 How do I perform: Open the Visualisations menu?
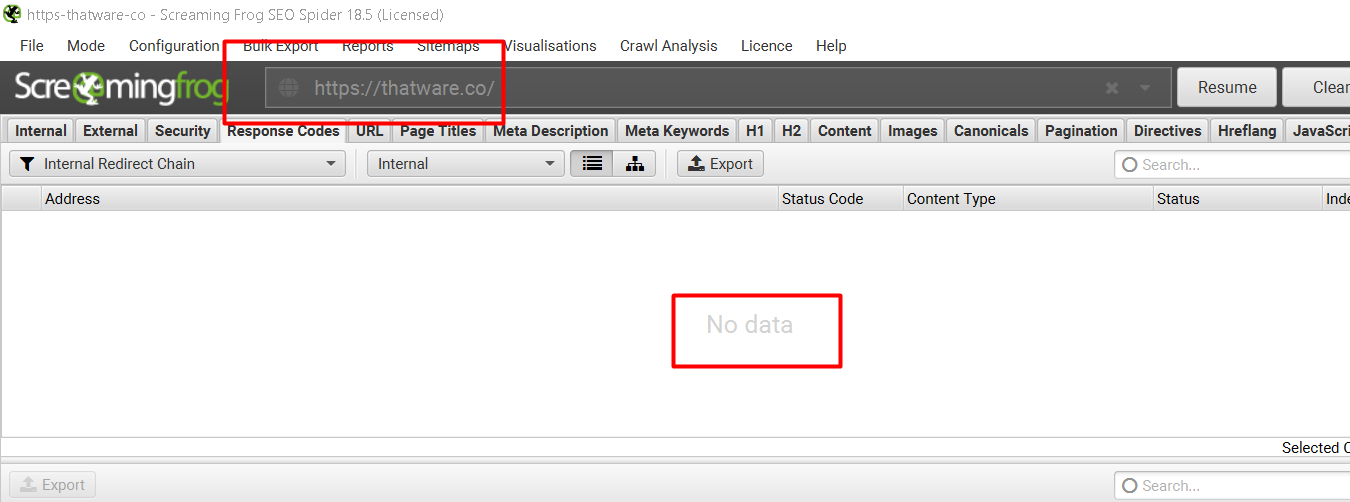tap(550, 46)
